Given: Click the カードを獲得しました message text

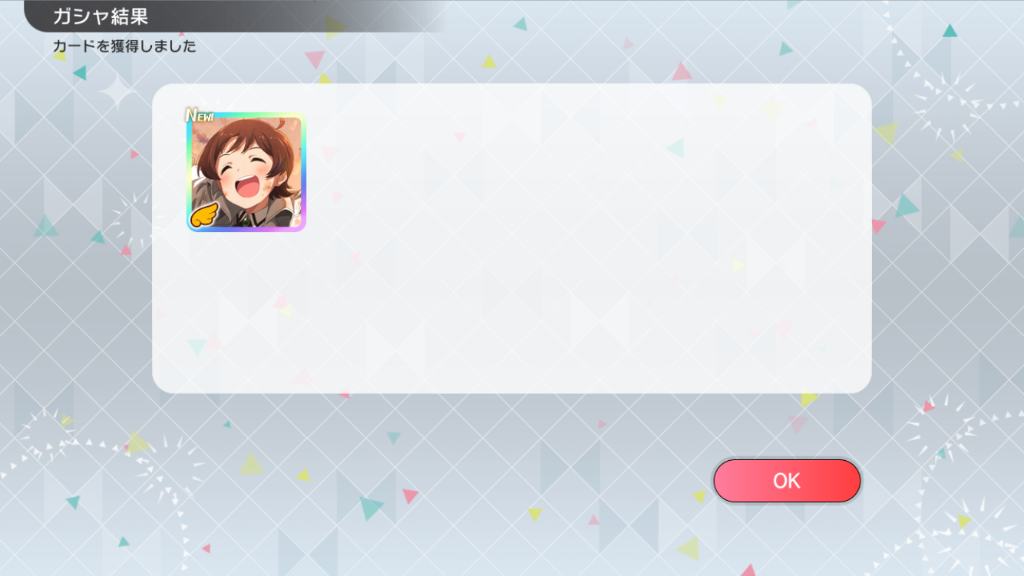Looking at the screenshot, I should [124, 46].
